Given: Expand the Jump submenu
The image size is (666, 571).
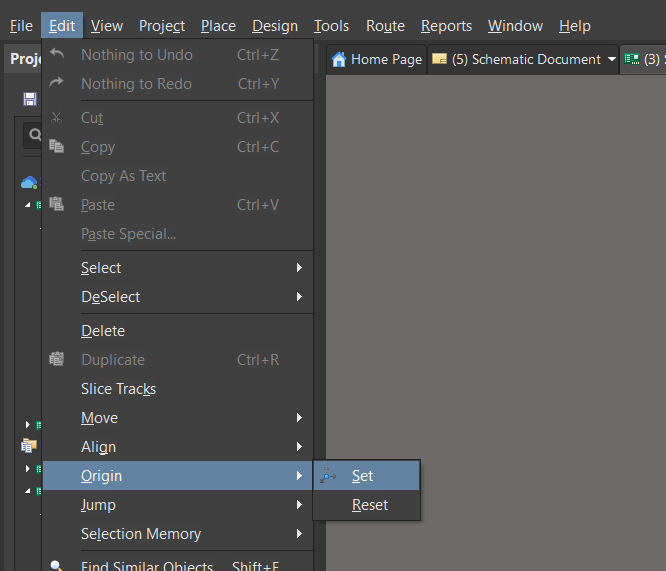Looking at the screenshot, I should pos(178,505).
